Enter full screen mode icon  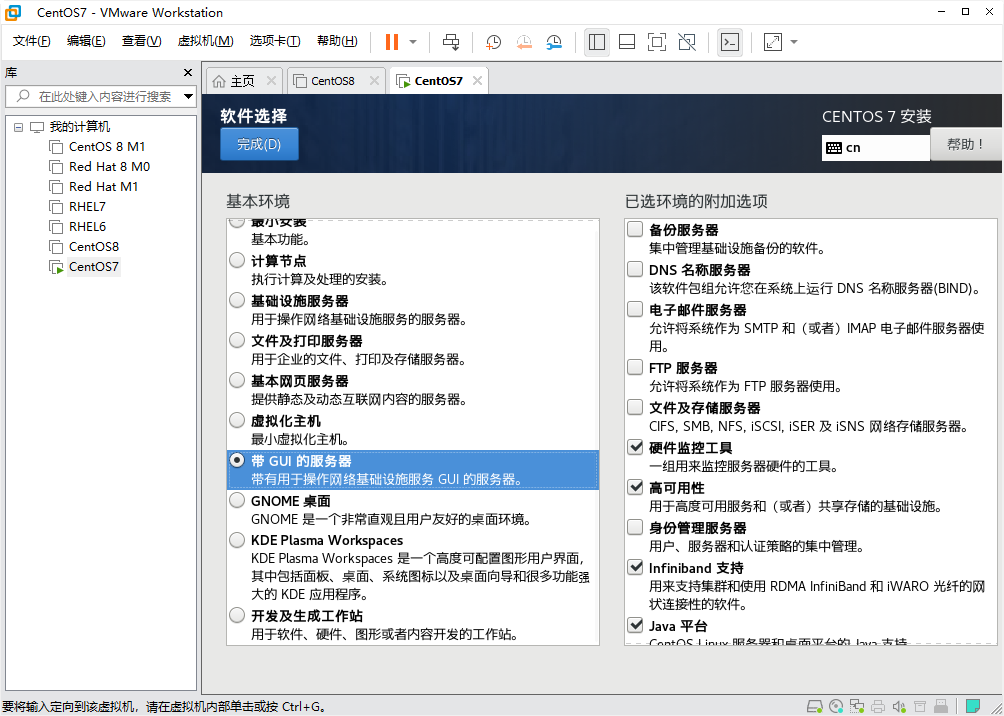click(x=656, y=42)
